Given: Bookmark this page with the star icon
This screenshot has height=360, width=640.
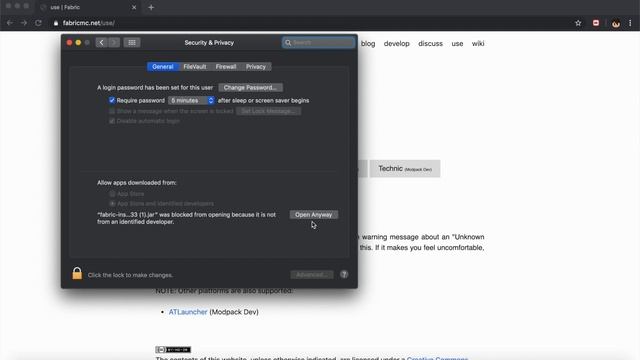Looking at the screenshot, I should (x=578, y=23).
